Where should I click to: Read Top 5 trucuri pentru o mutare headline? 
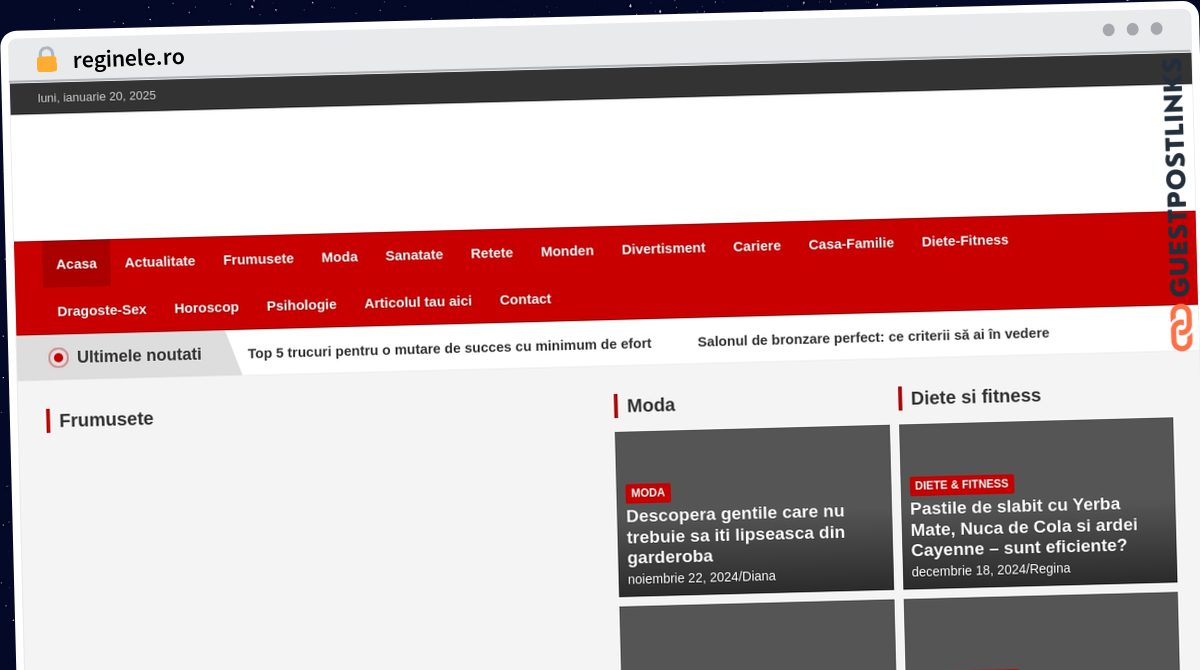(x=449, y=345)
